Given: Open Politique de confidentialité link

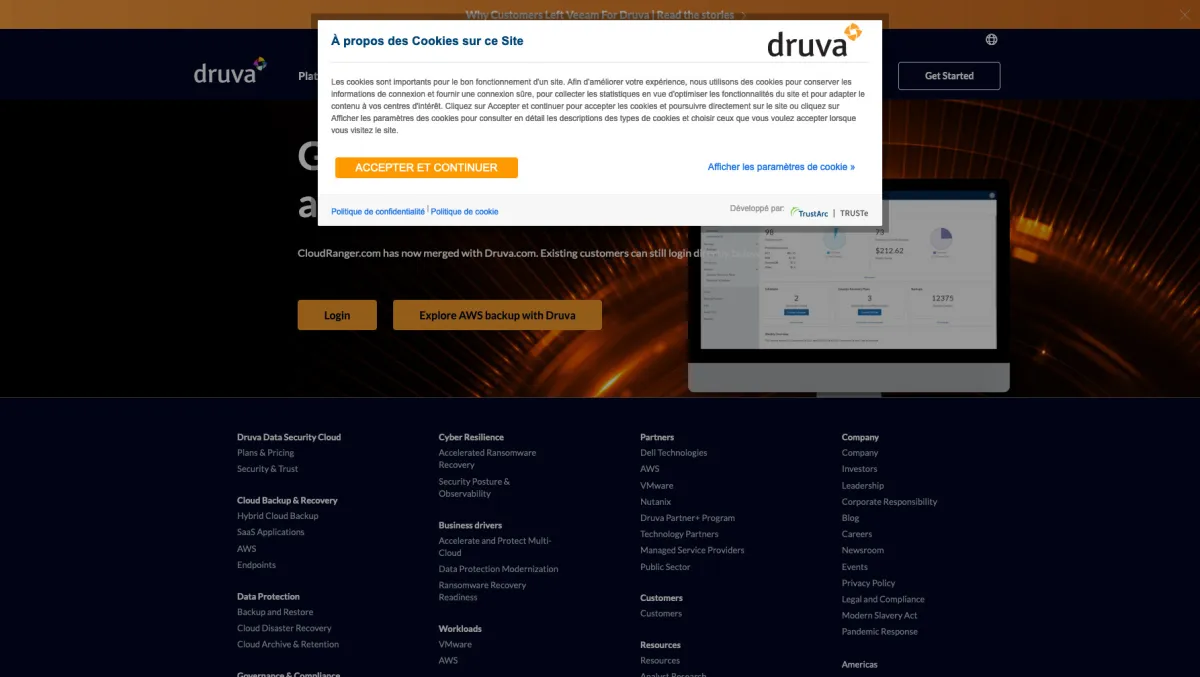Looking at the screenshot, I should [x=378, y=212].
